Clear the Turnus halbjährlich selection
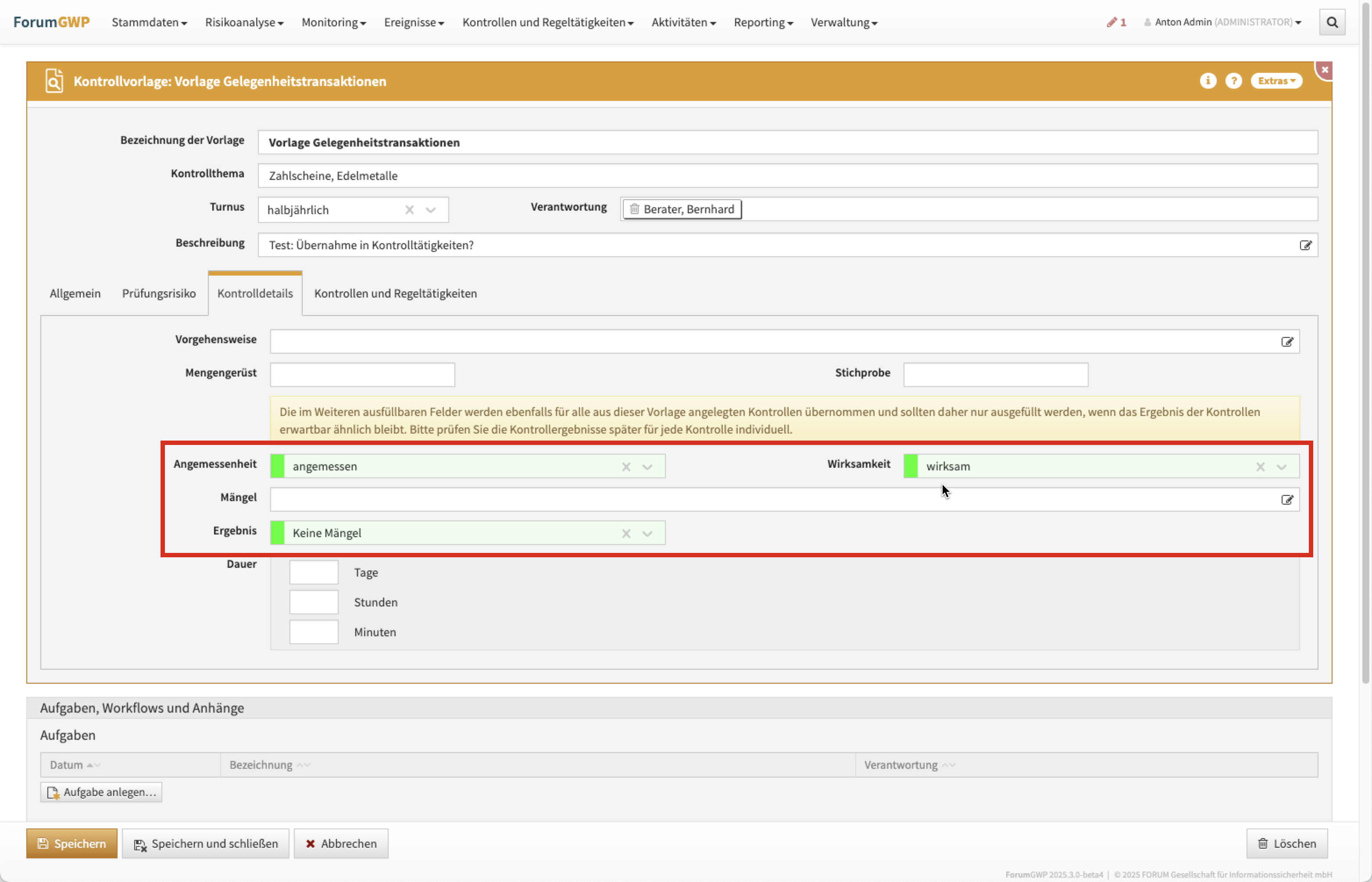Viewport: 1372px width, 882px height. (409, 210)
